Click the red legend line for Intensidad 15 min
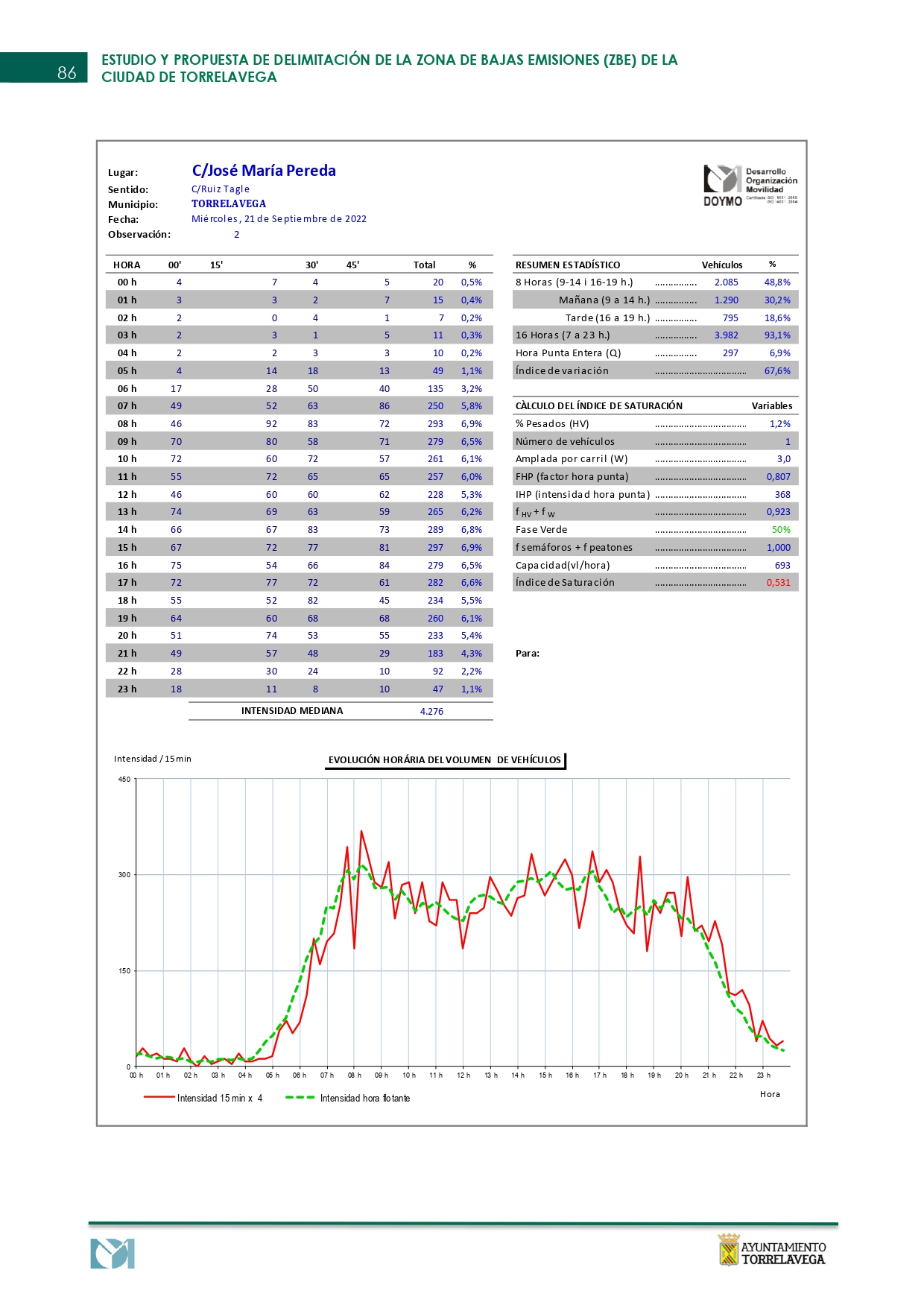The image size is (924, 1308). [x=159, y=1097]
